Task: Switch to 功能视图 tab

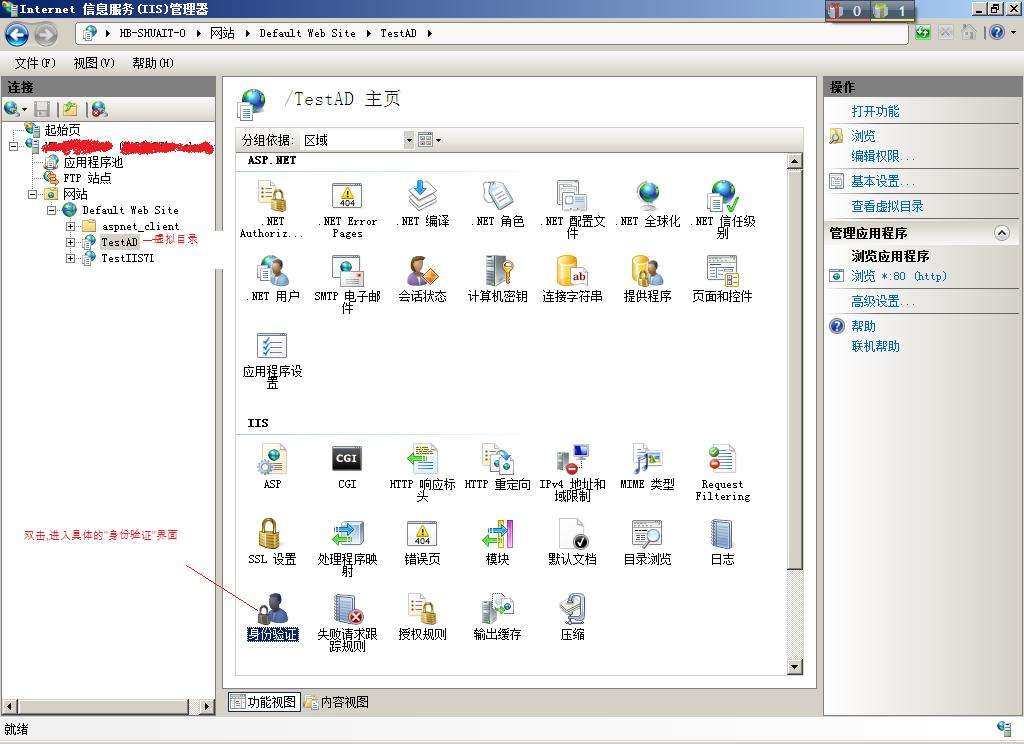Action: pos(264,702)
